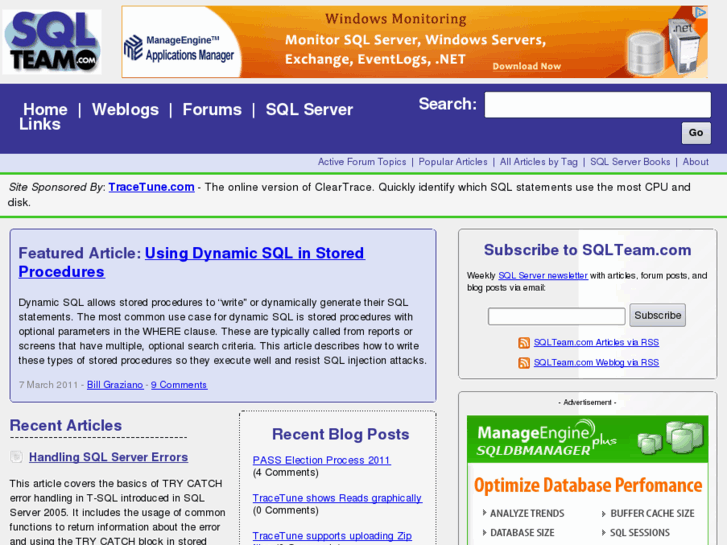Click the 7 March 2011 date text
Screen dimensions: 727x545
[48, 385]
